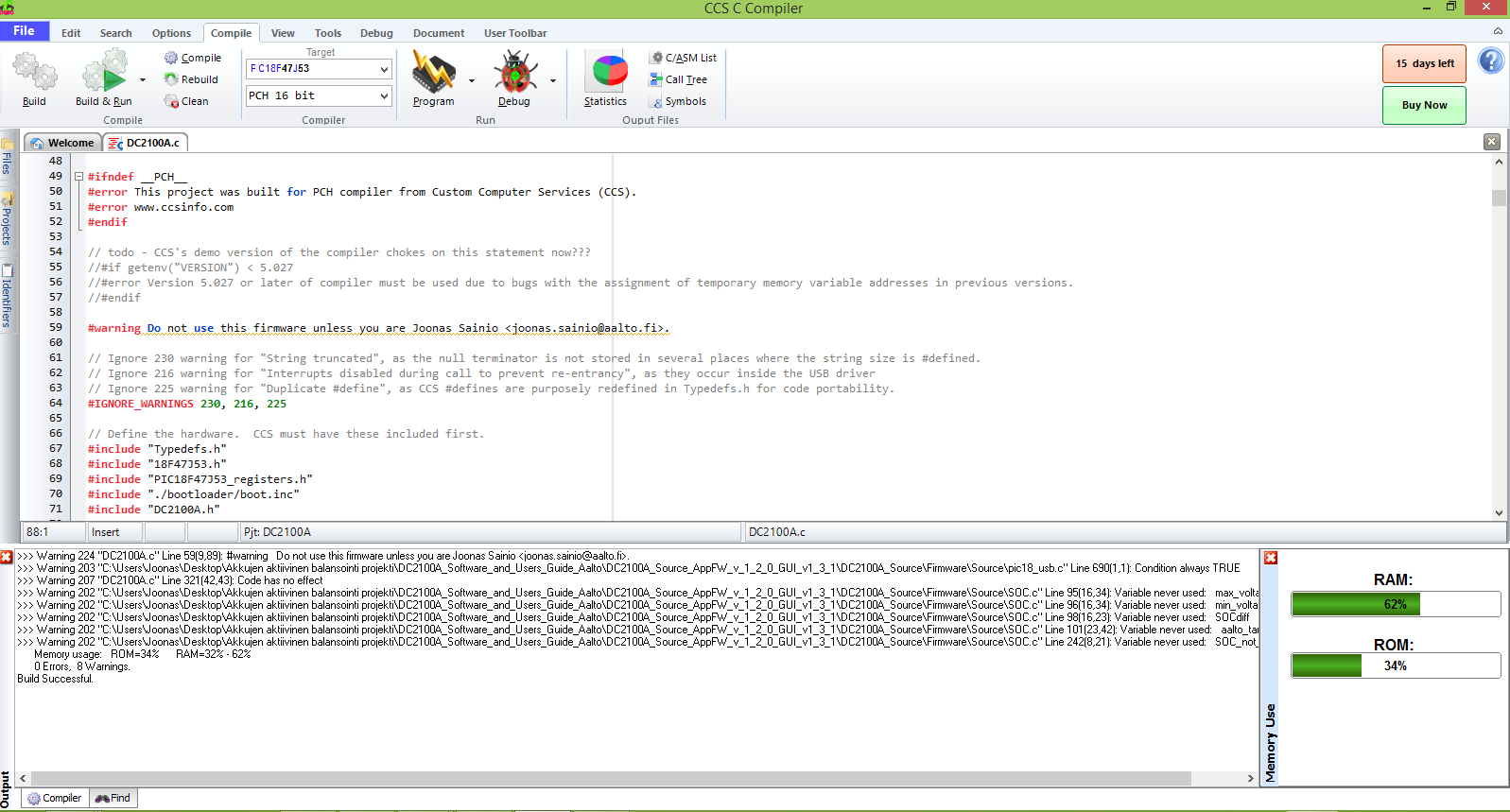Click the Warning 207 Code has no effect message
The image size is (1510, 812).
(x=170, y=580)
